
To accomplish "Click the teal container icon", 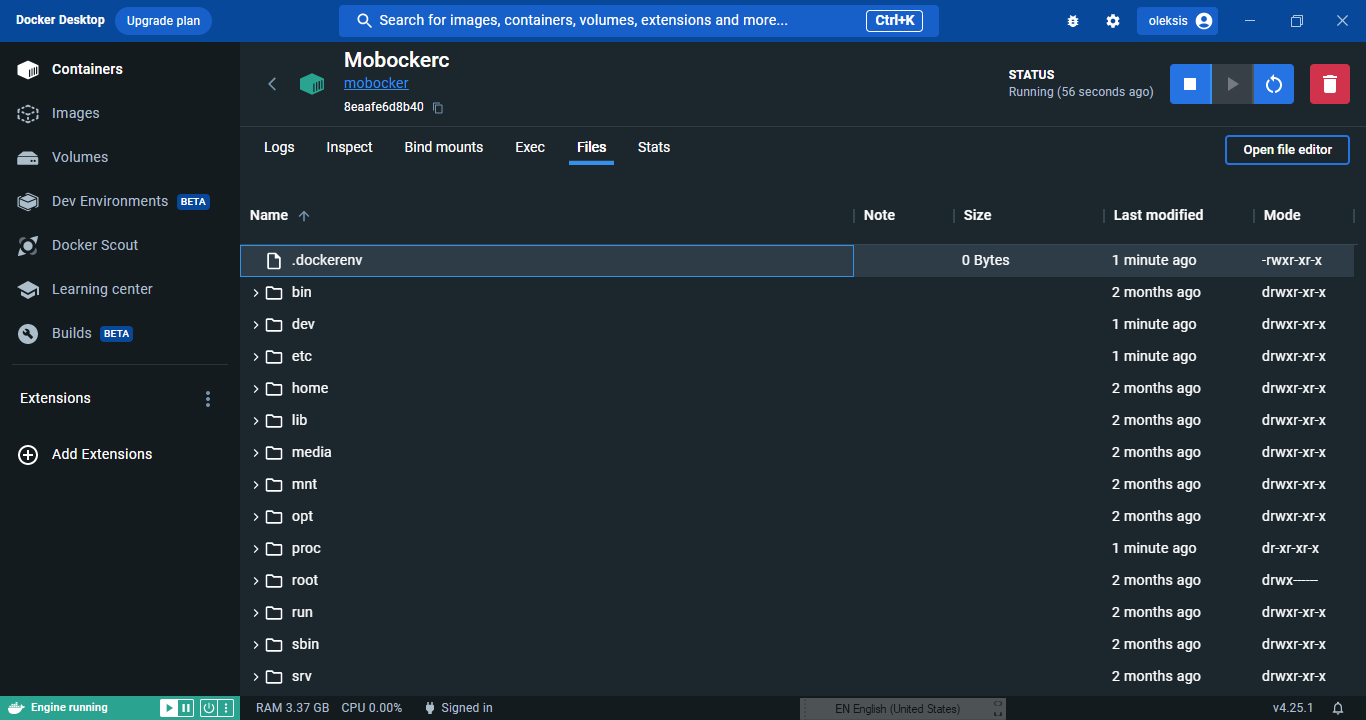I will (312, 84).
